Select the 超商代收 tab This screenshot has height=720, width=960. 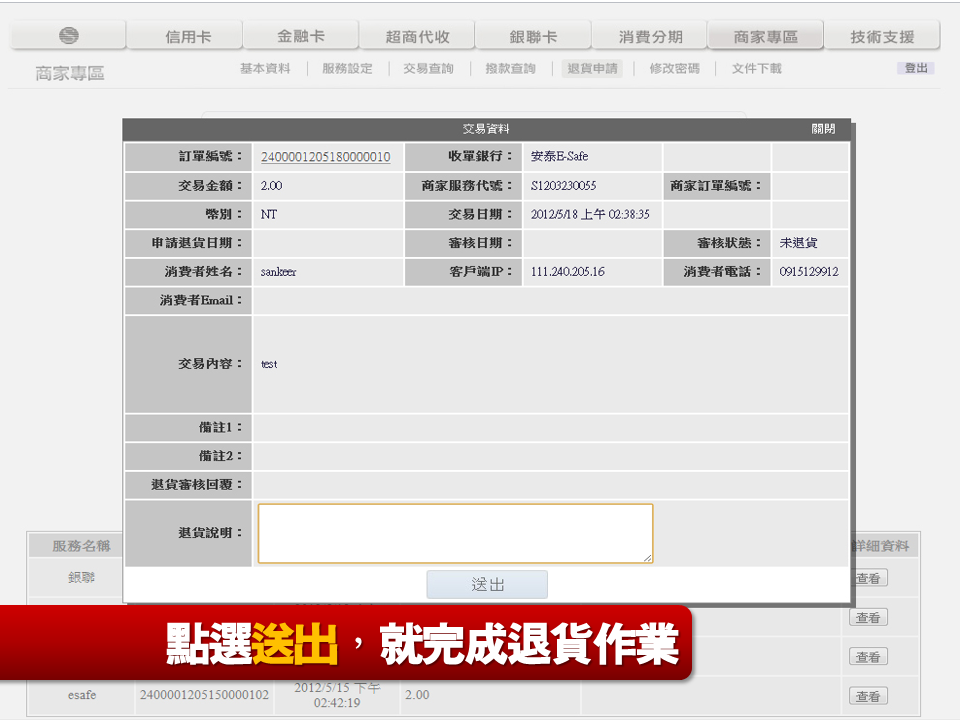tap(417, 33)
